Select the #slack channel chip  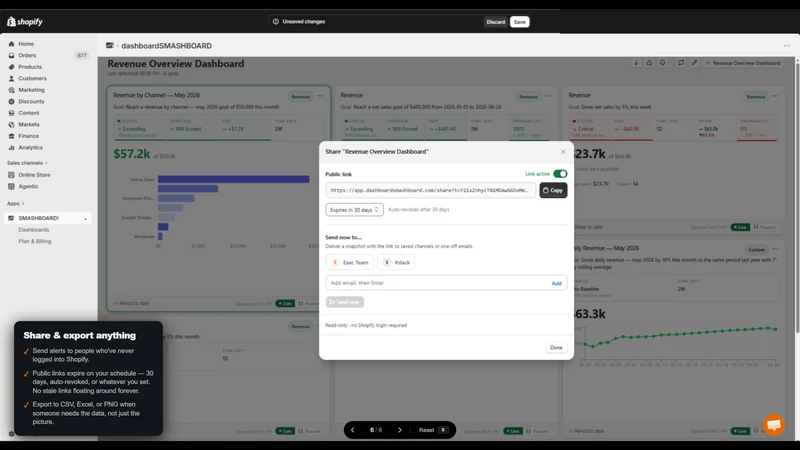click(x=396, y=262)
